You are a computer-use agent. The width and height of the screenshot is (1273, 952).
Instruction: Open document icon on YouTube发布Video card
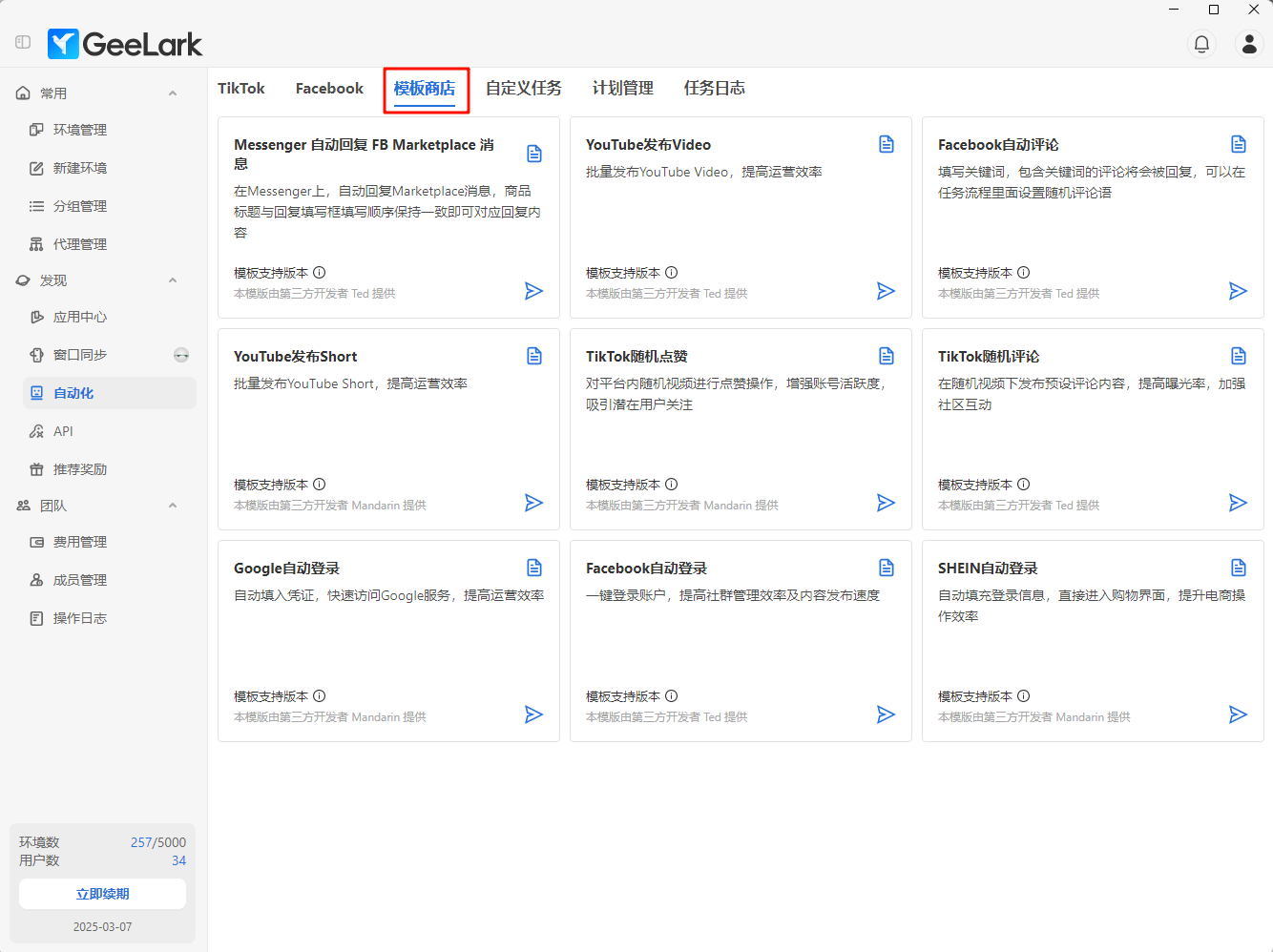[886, 144]
